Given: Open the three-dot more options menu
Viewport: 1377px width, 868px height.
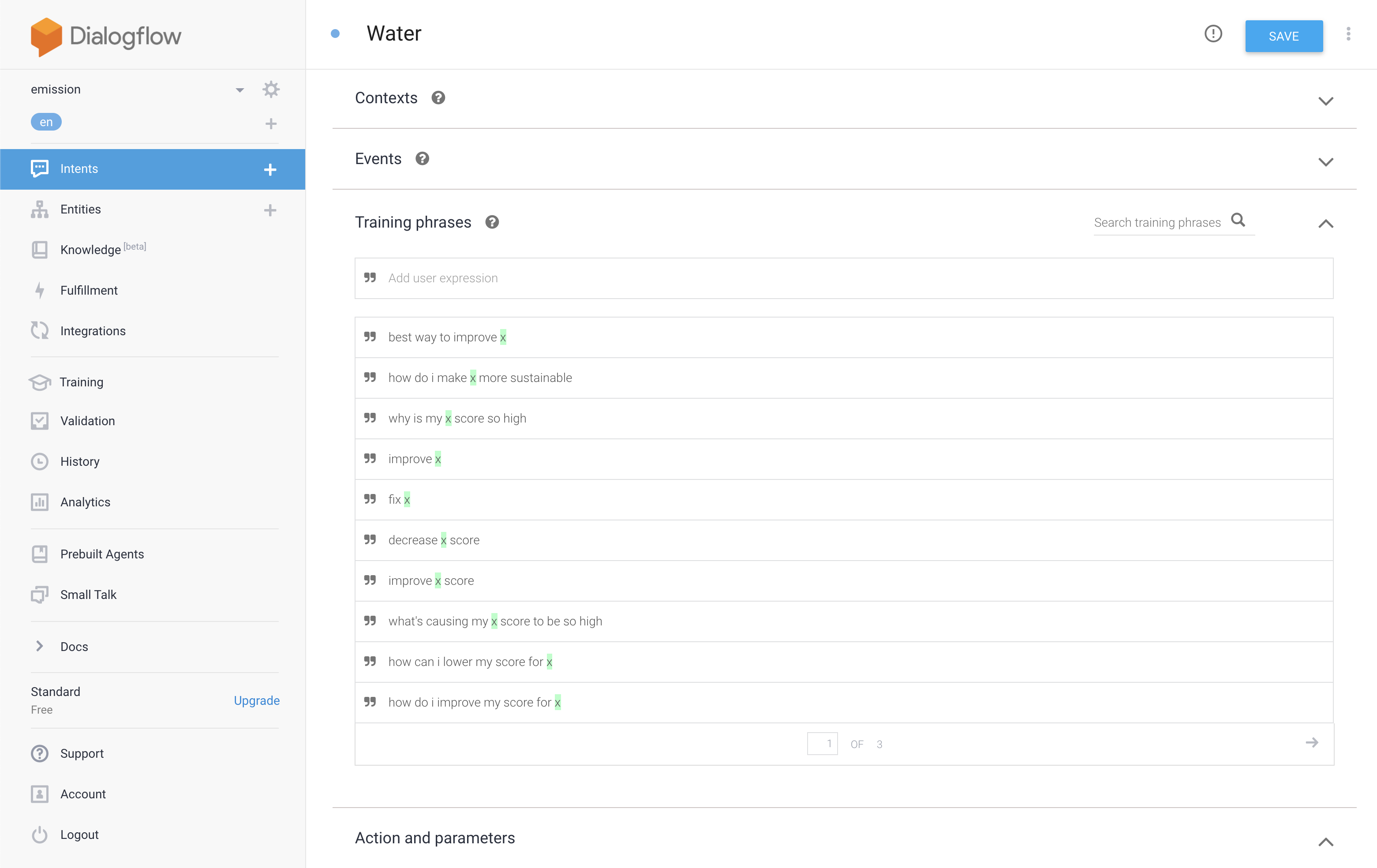Looking at the screenshot, I should click(1348, 34).
